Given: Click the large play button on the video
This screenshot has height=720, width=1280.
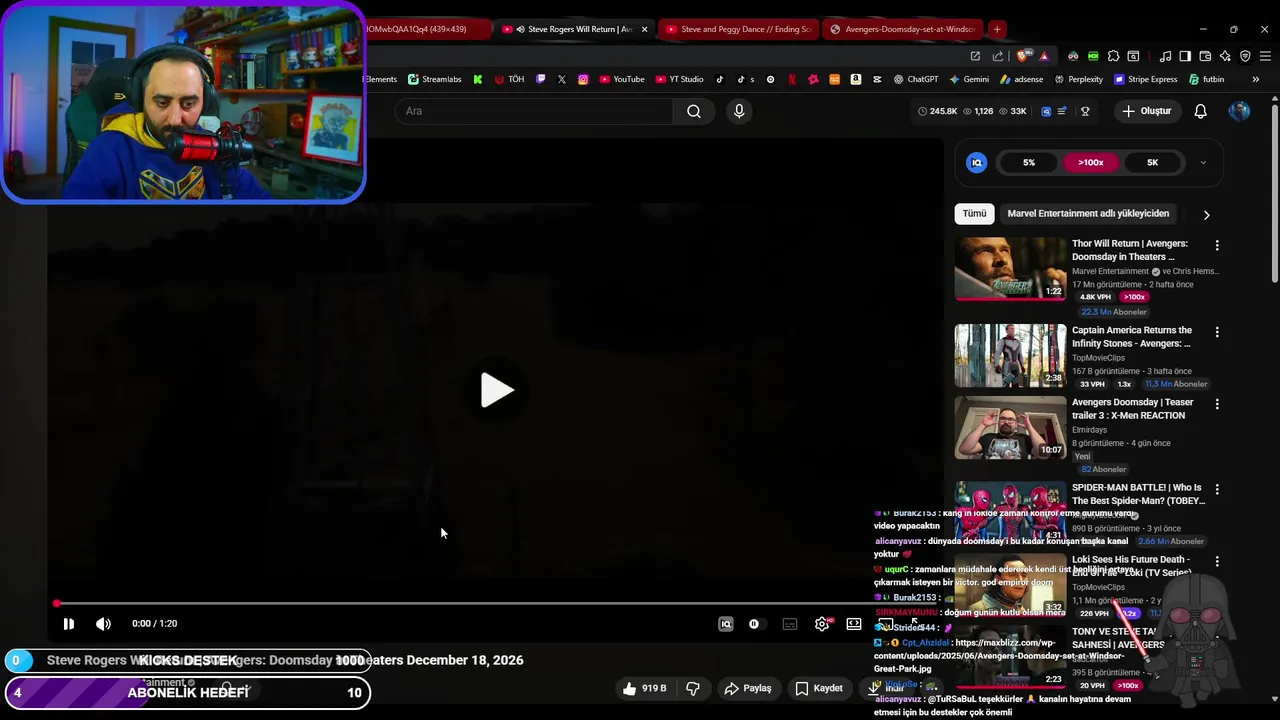Looking at the screenshot, I should 497,390.
